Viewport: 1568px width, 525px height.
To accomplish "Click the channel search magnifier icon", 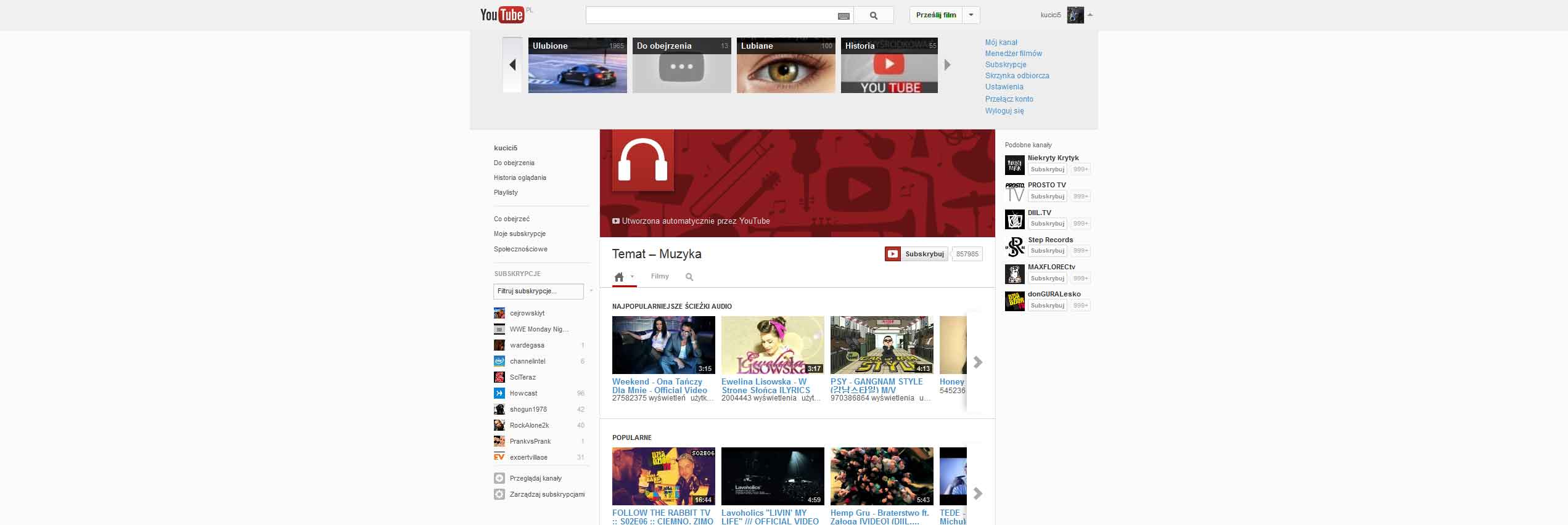I will coord(689,277).
